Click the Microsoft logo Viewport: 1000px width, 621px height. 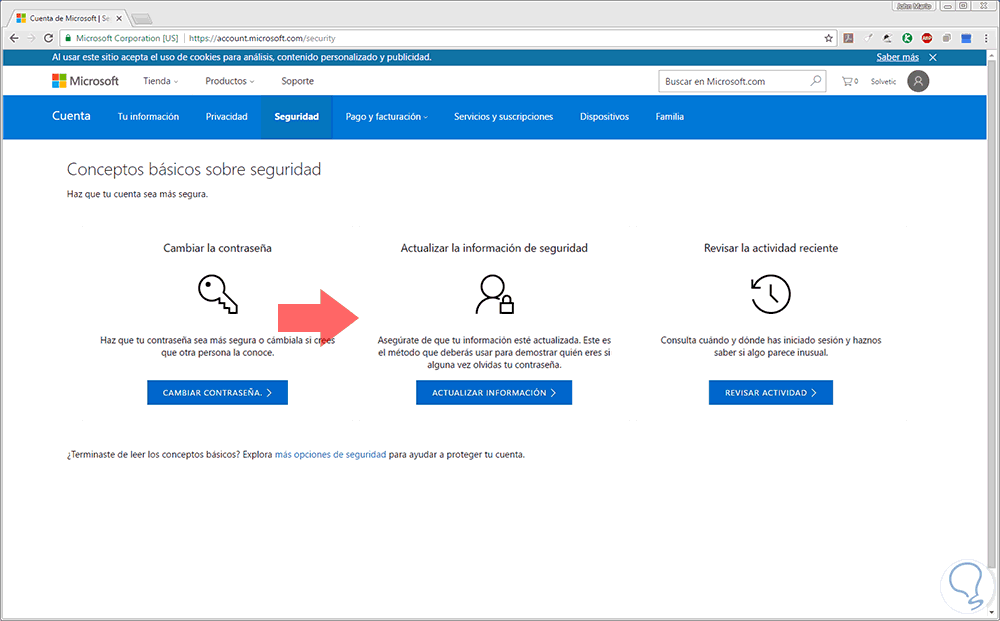coord(85,81)
